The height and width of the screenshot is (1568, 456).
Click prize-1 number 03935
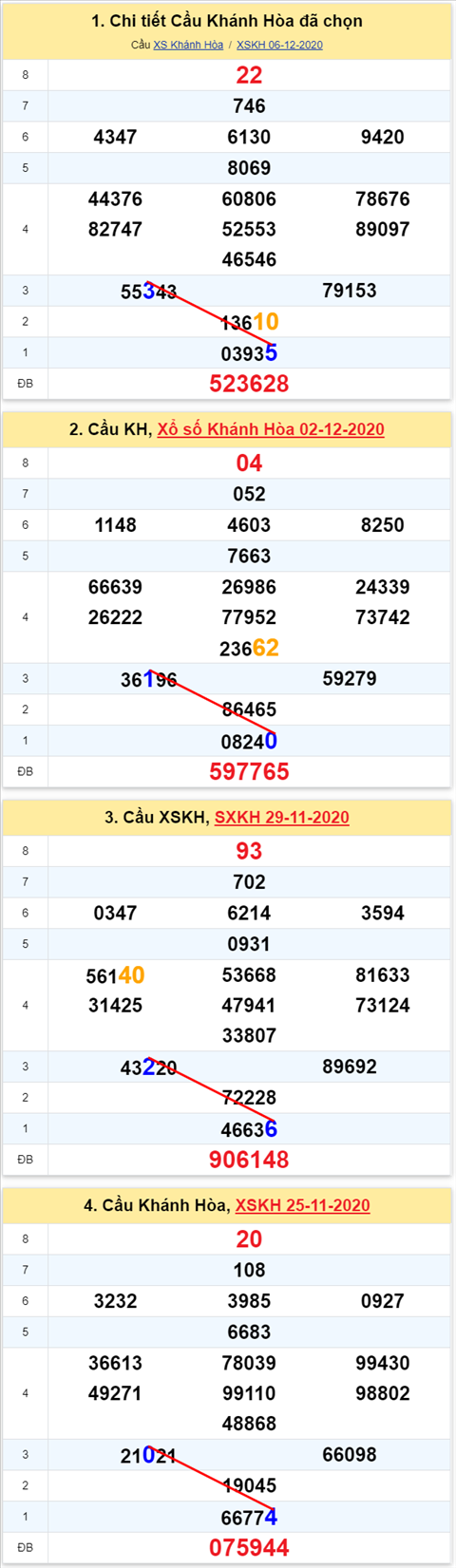(249, 353)
